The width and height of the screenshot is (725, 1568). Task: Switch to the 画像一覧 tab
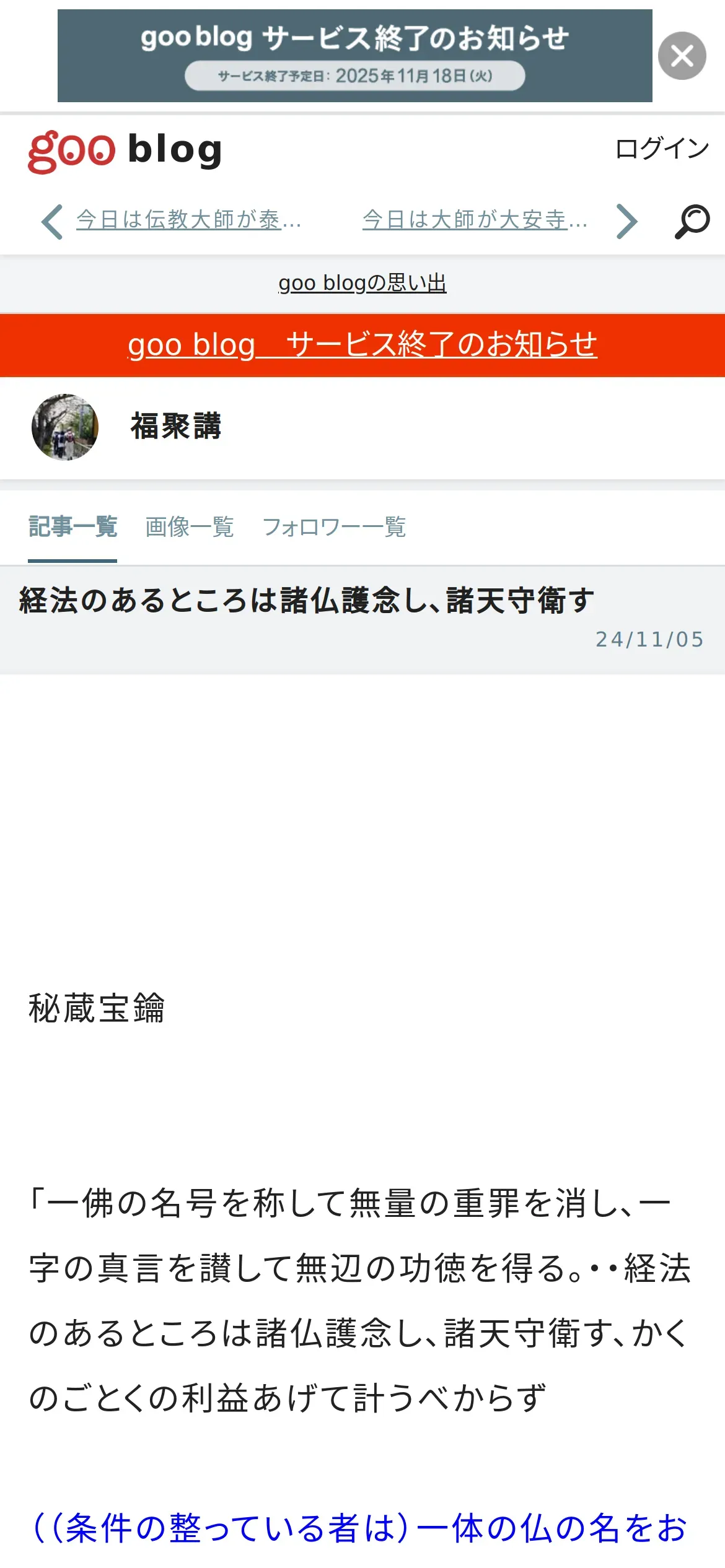point(190,527)
